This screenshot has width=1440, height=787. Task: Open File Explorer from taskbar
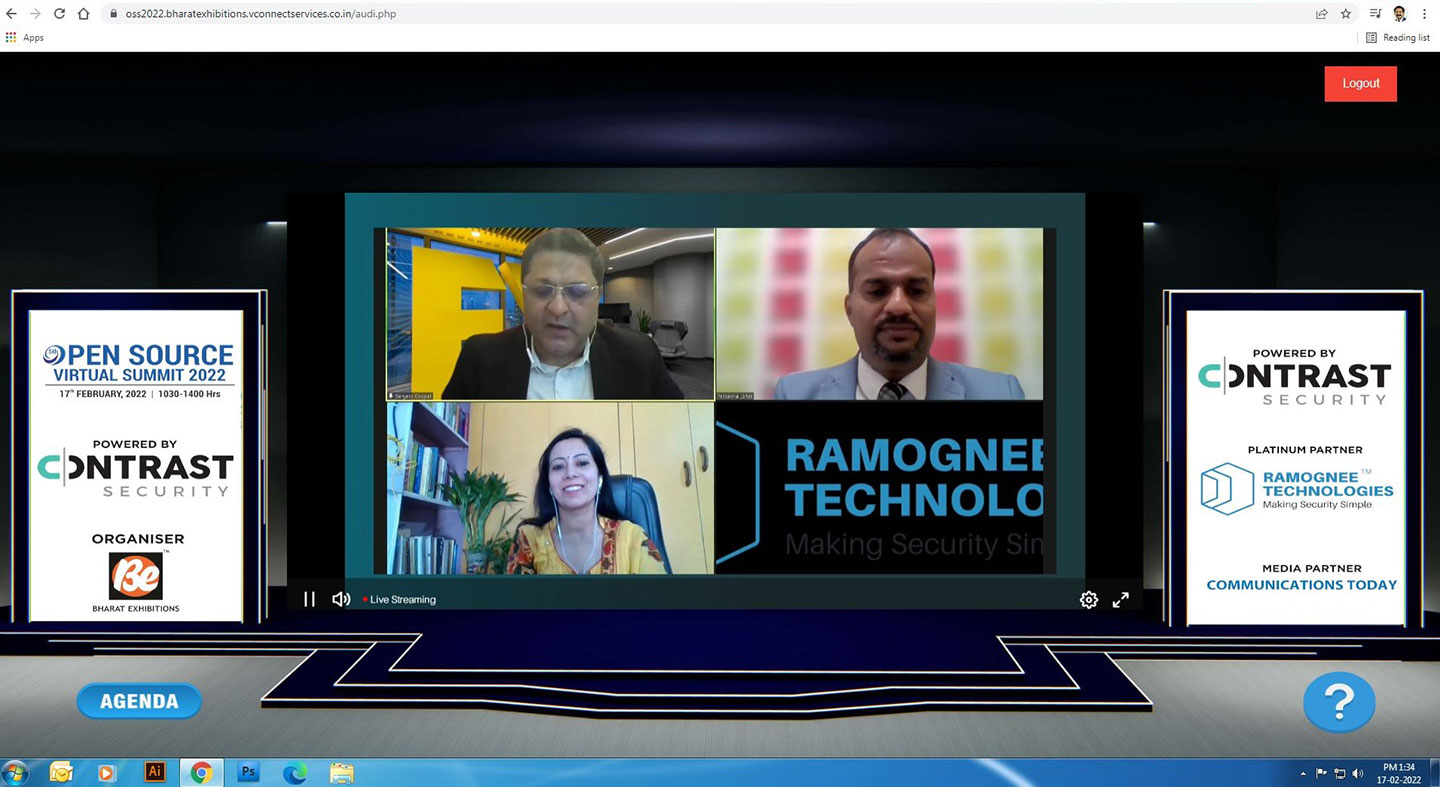[x=342, y=772]
